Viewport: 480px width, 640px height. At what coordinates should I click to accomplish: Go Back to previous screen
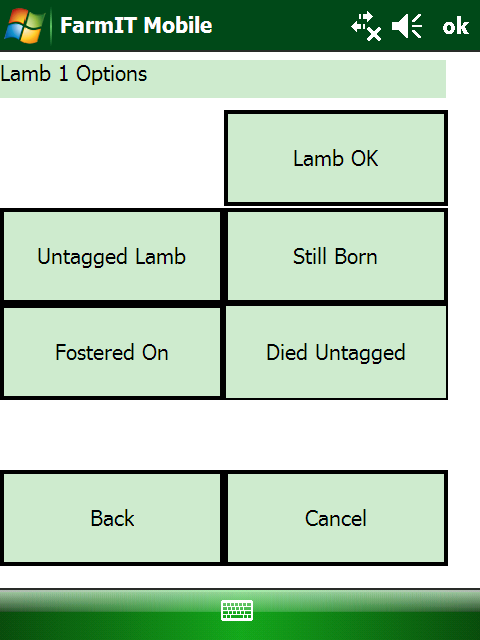click(112, 518)
